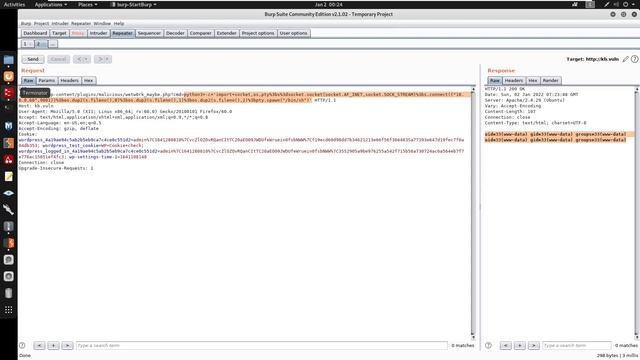Switch to the Dashboard tab
Viewport: 640px width, 360px height.
tap(35, 33)
